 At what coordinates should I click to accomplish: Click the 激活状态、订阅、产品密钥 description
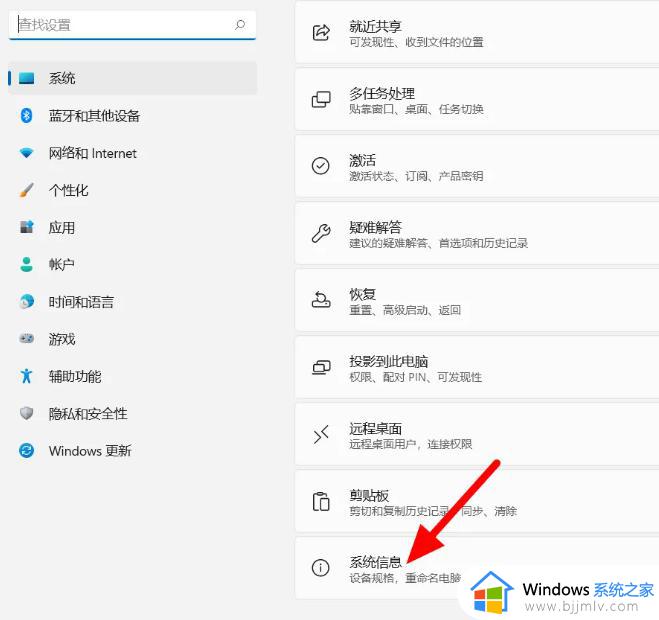point(416,176)
